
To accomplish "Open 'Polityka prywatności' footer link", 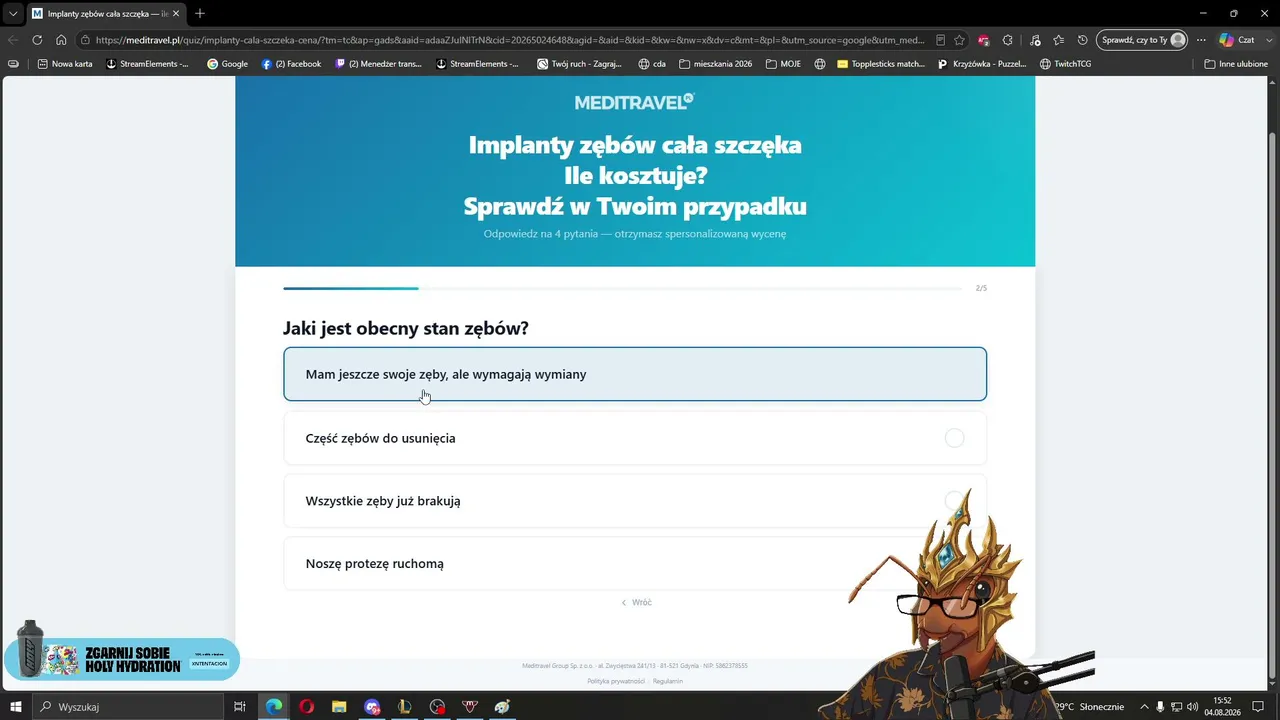I will (616, 681).
